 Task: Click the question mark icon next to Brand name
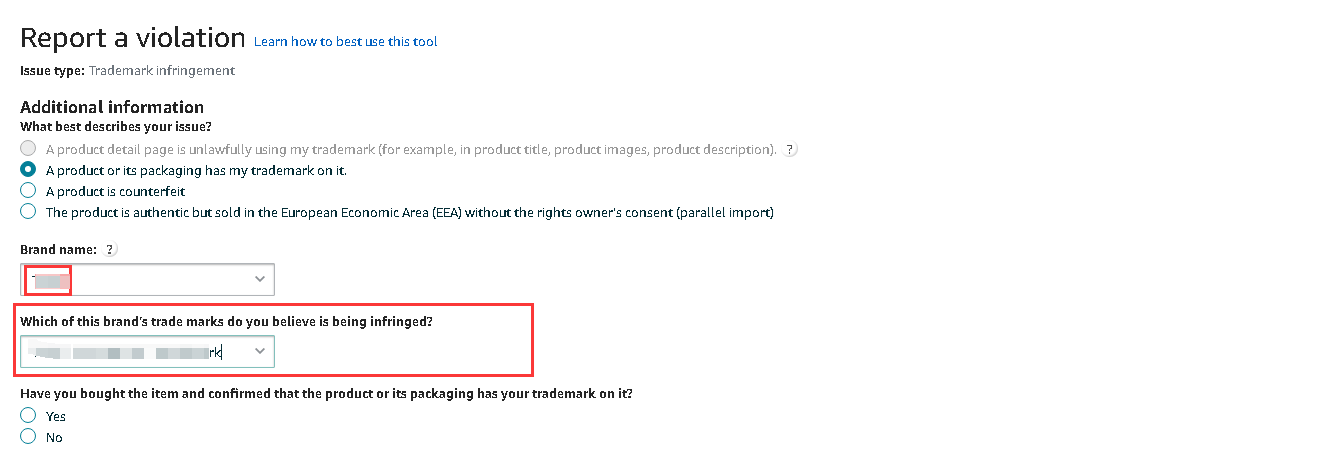[110, 249]
